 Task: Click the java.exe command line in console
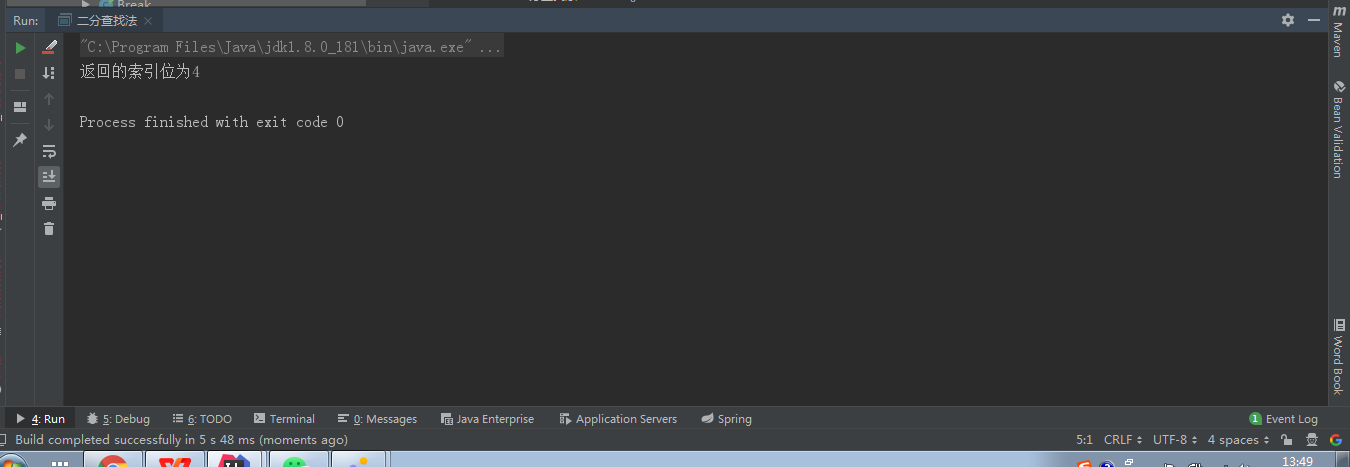click(x=290, y=47)
